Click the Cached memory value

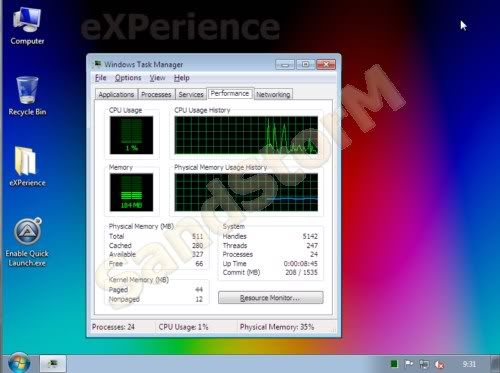198,246
